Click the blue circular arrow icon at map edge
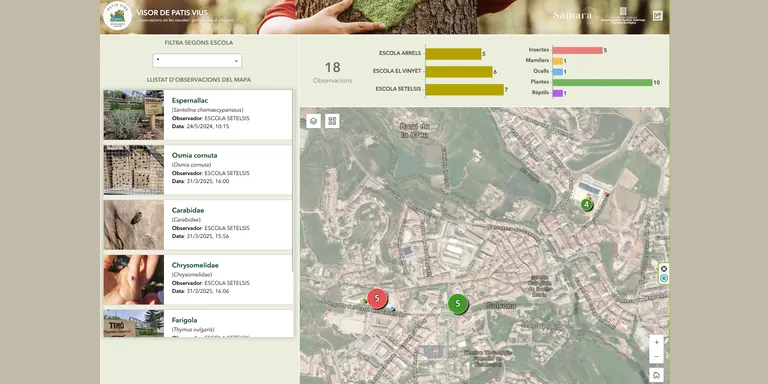Image resolution: width=768 pixels, height=384 pixels. 664,278
